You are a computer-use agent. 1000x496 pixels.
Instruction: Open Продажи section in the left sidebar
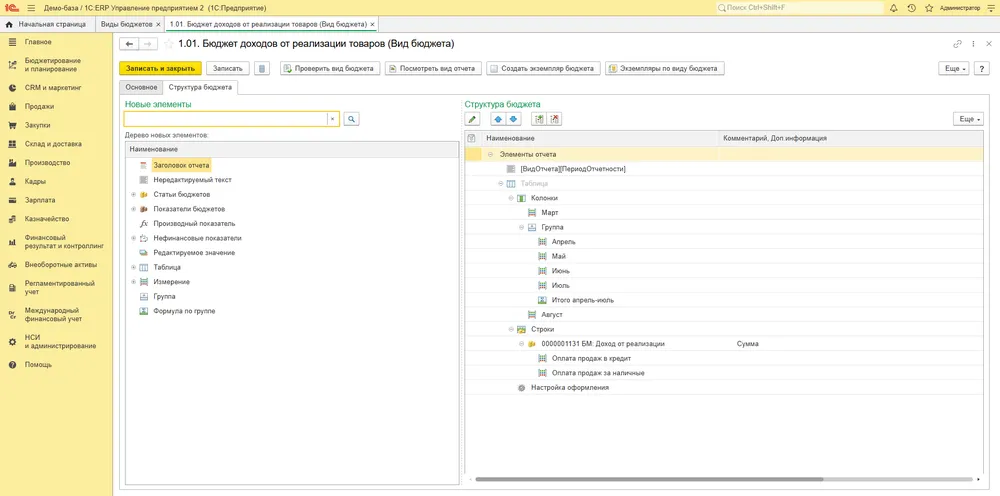point(40,106)
